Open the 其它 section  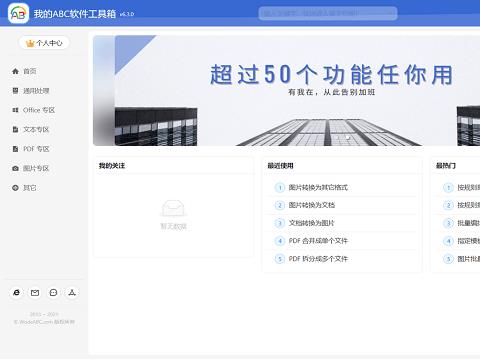coord(24,188)
